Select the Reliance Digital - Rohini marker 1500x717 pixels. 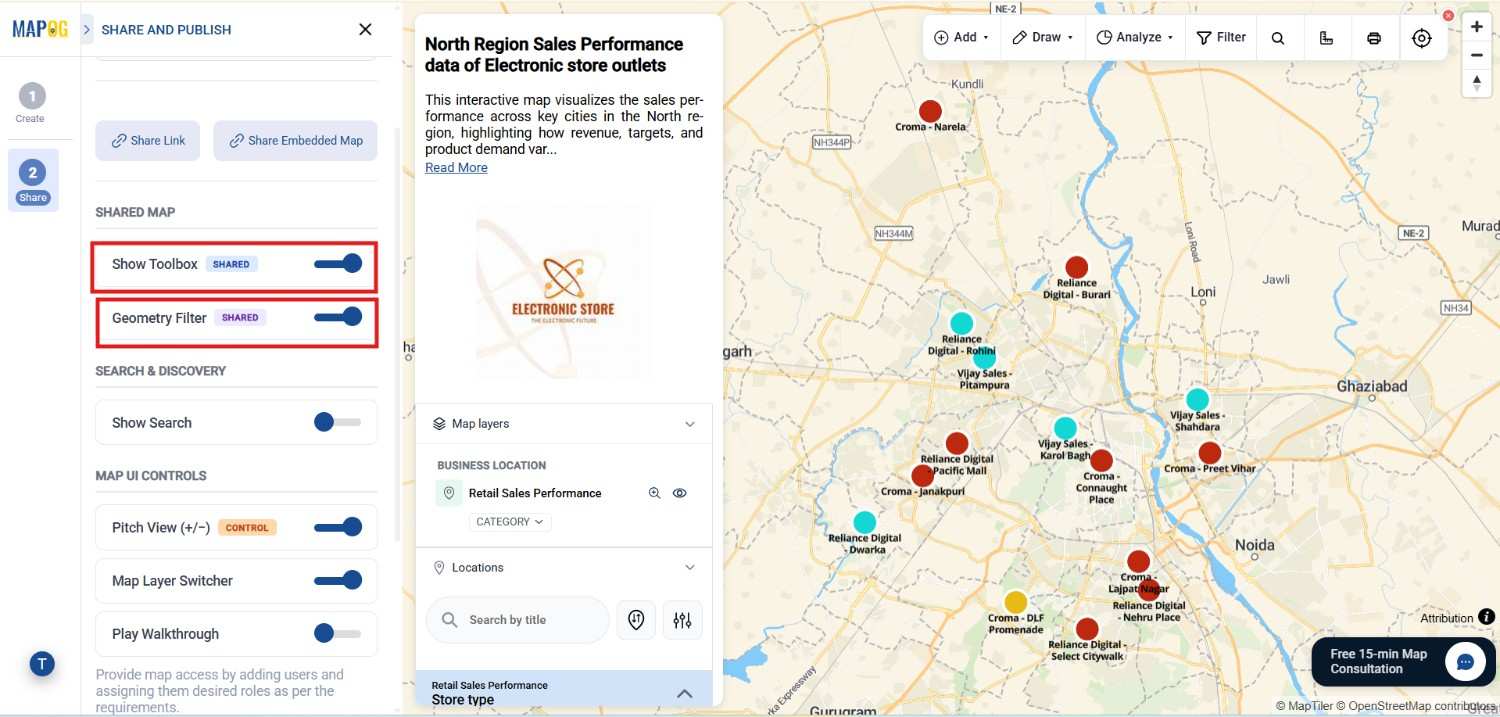click(x=961, y=323)
